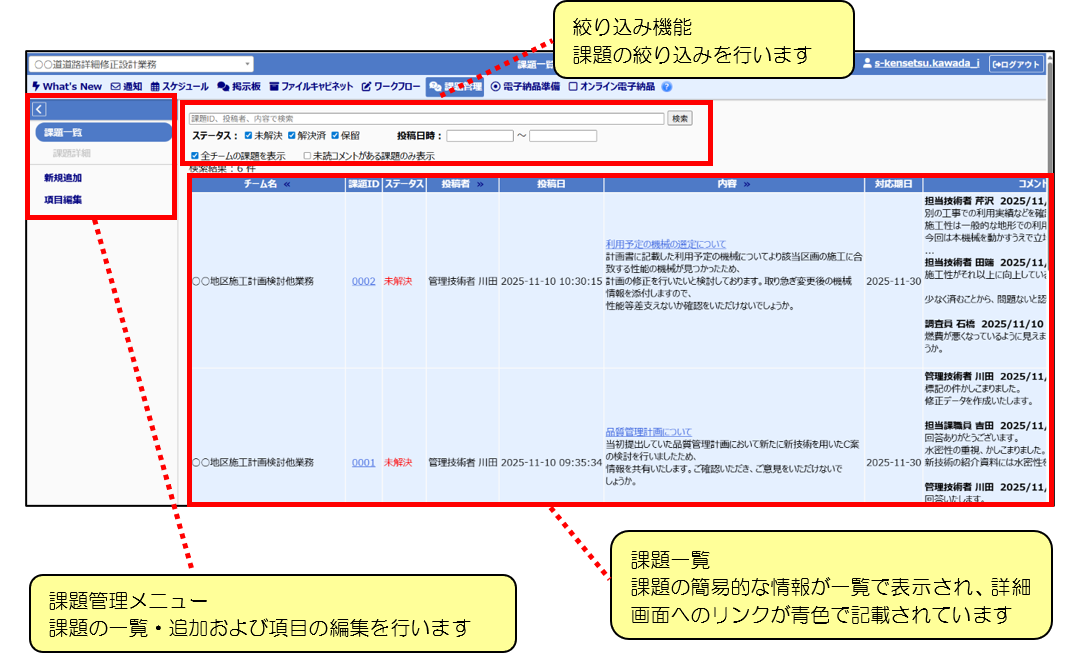Collapse the sidebar with the back arrow
The image size is (1068, 662).
tap(39, 110)
